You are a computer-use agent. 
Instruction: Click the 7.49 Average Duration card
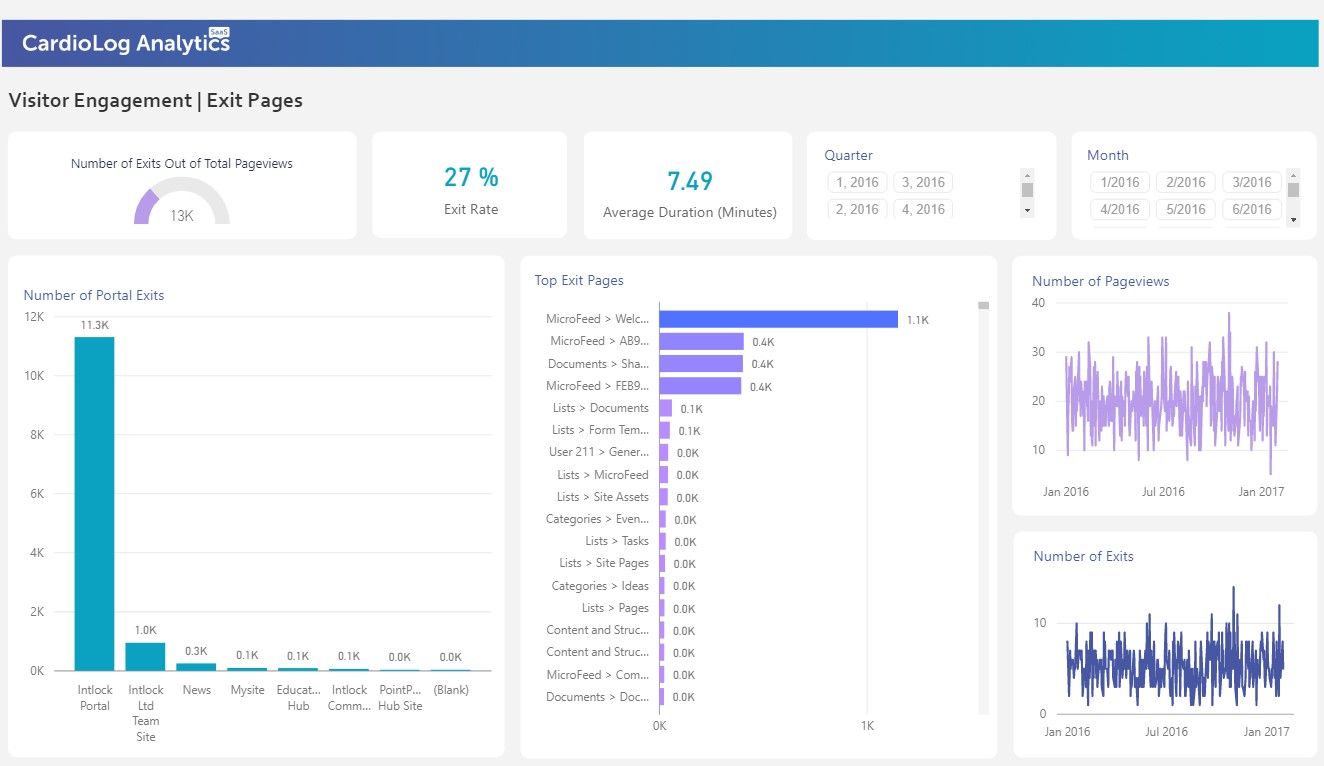point(689,186)
